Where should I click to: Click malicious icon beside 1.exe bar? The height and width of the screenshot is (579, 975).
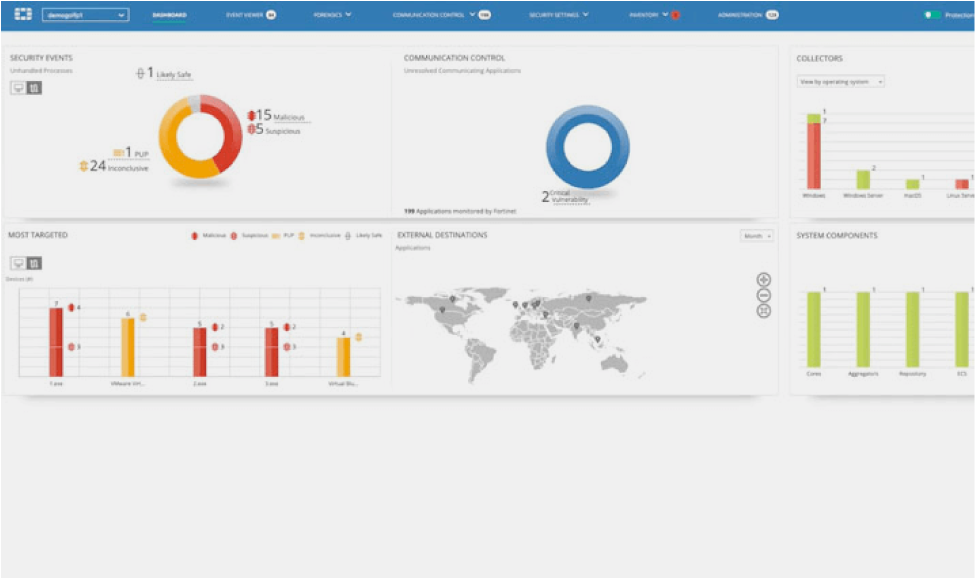(72, 307)
